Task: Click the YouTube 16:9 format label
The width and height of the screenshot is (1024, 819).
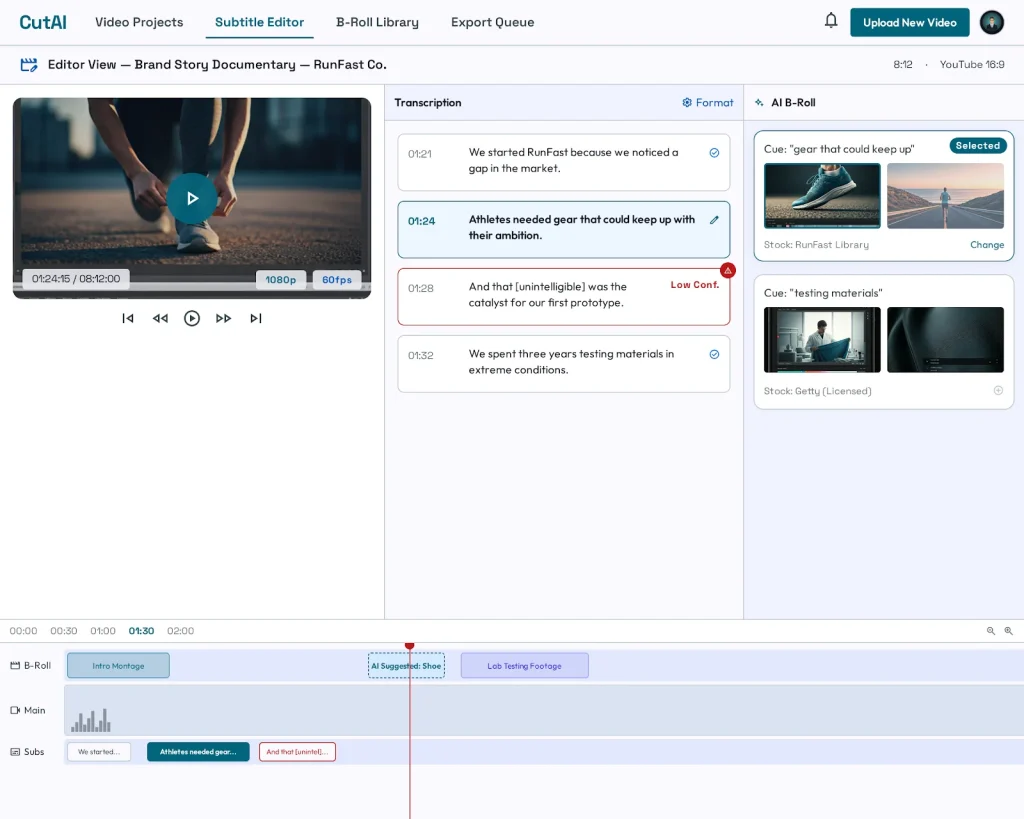Action: coord(972,65)
